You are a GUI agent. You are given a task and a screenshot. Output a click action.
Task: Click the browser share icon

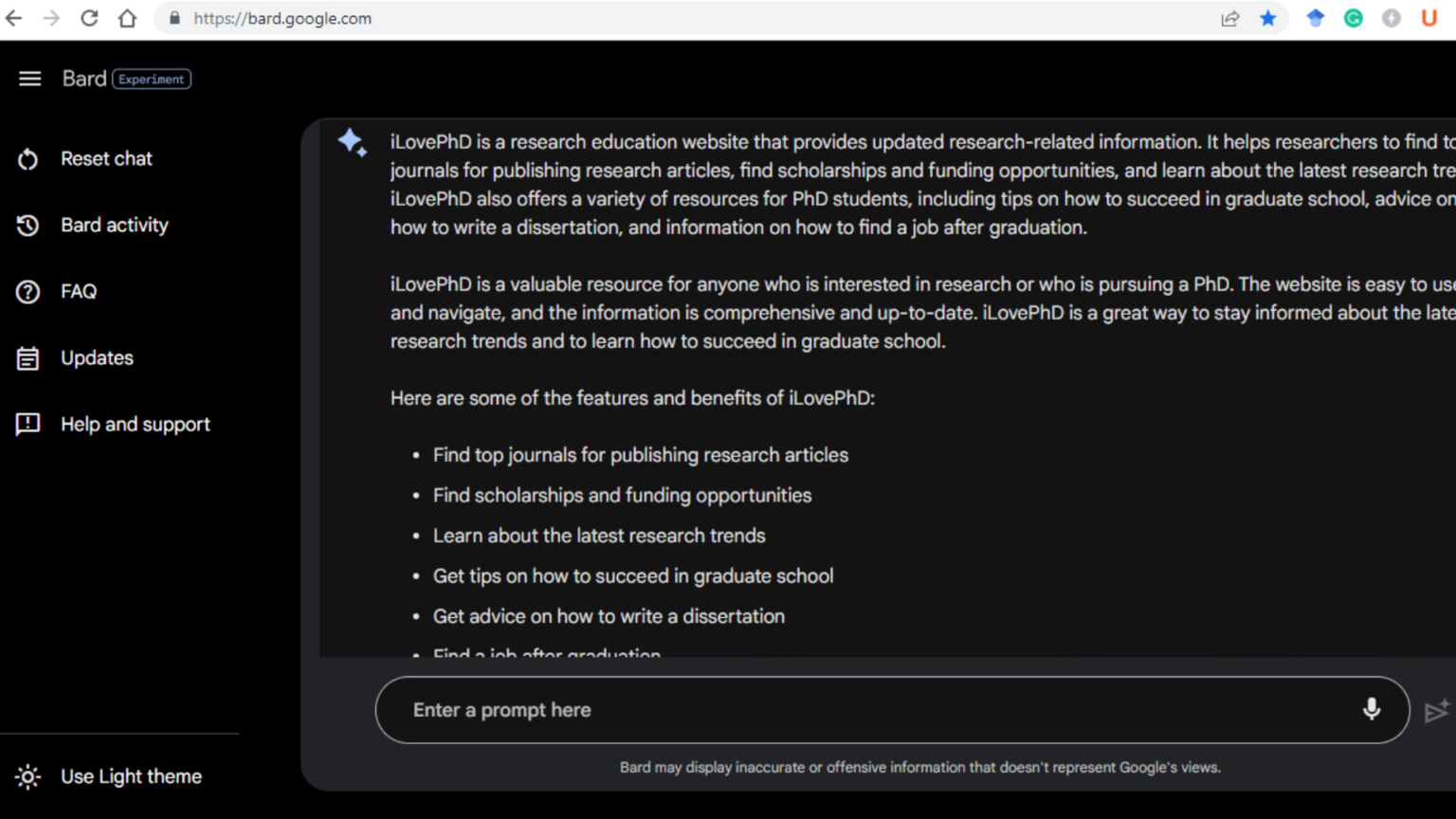(1230, 18)
